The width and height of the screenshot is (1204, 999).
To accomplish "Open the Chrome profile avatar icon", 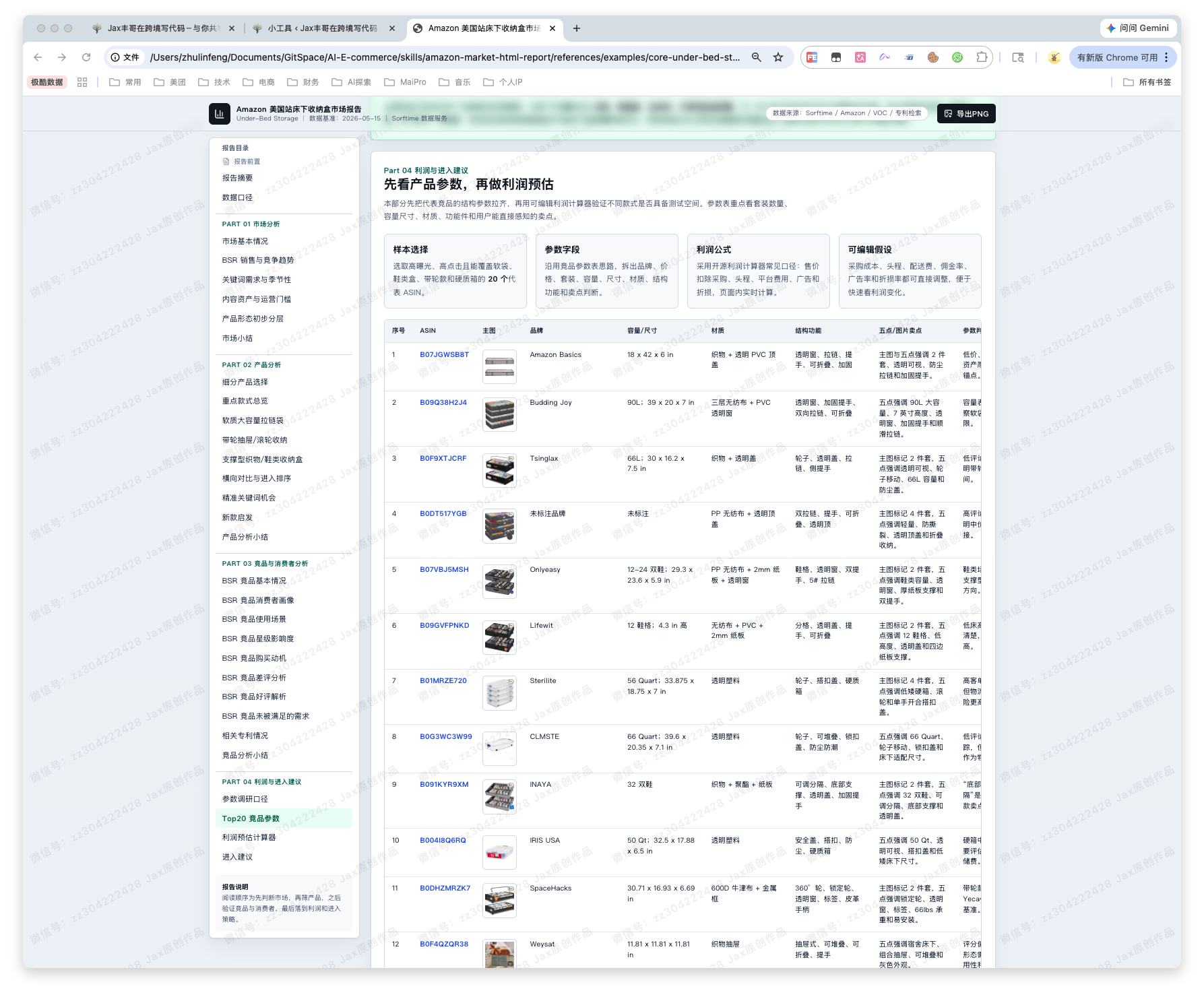I will [x=1054, y=57].
